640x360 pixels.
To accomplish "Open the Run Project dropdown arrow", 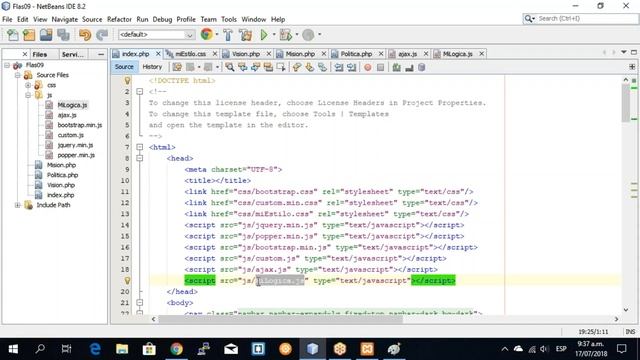I will 274,35.
